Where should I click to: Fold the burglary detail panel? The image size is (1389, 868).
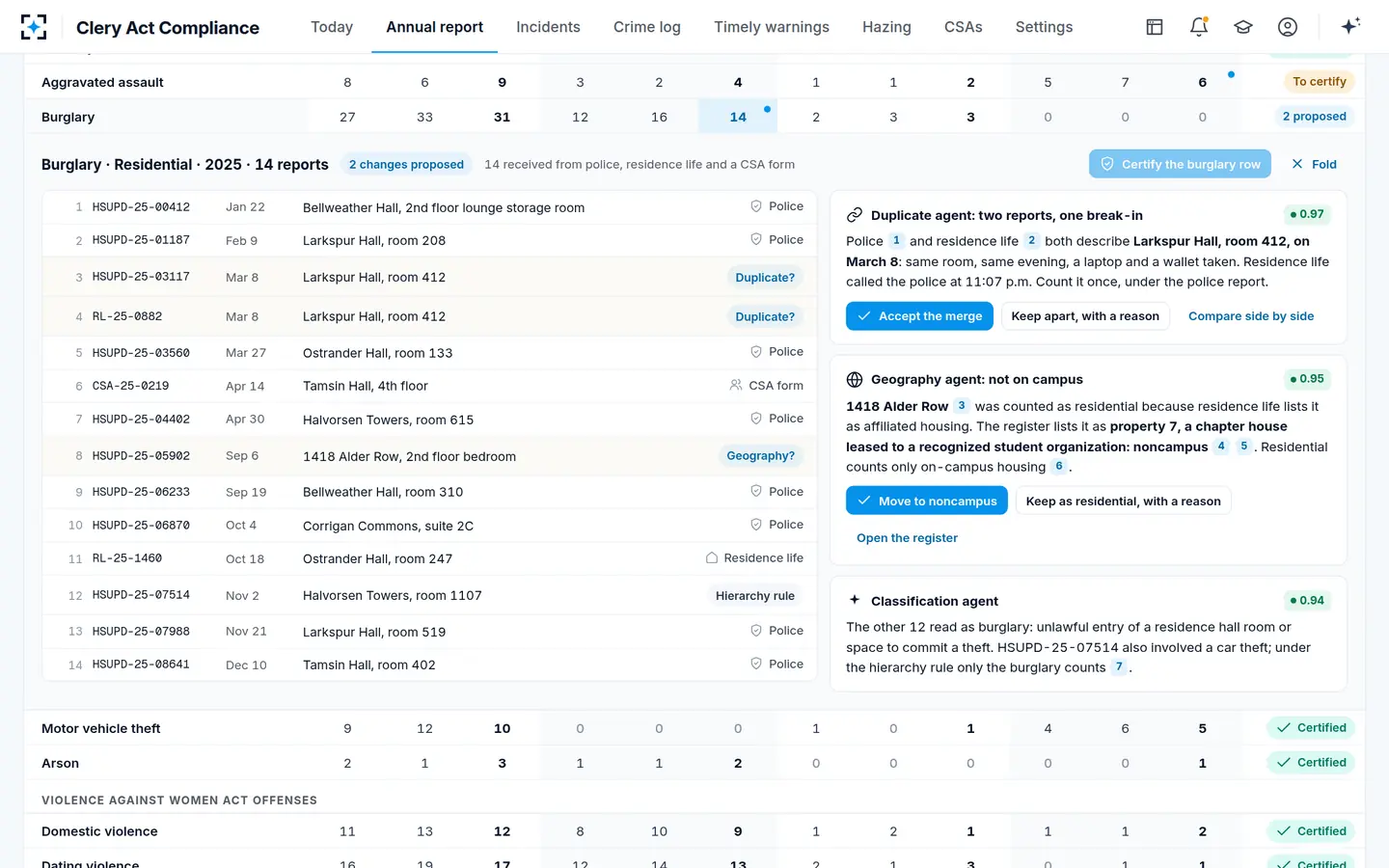pyautogui.click(x=1314, y=164)
